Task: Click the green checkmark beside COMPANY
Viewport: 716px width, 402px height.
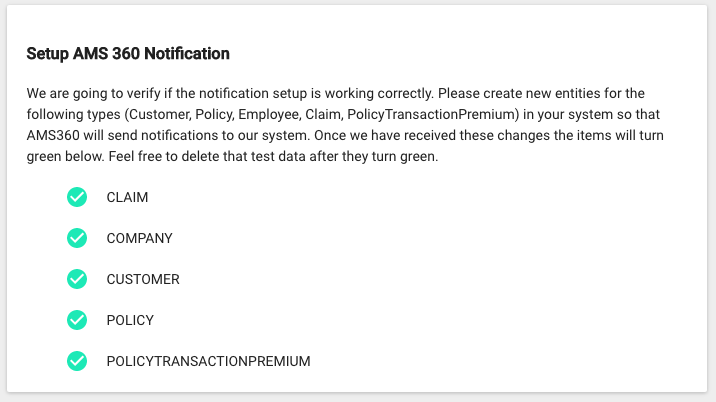Action: point(77,238)
